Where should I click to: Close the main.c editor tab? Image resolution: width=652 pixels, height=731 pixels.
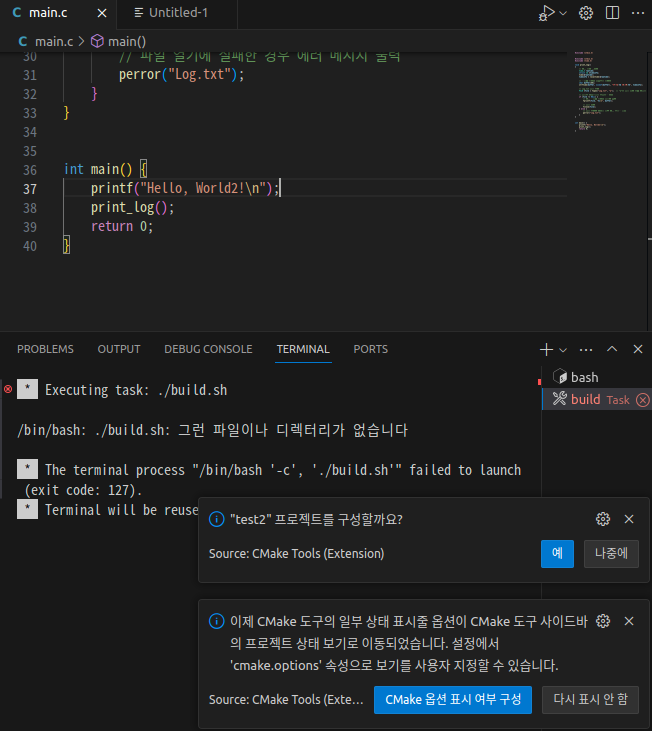click(x=102, y=13)
